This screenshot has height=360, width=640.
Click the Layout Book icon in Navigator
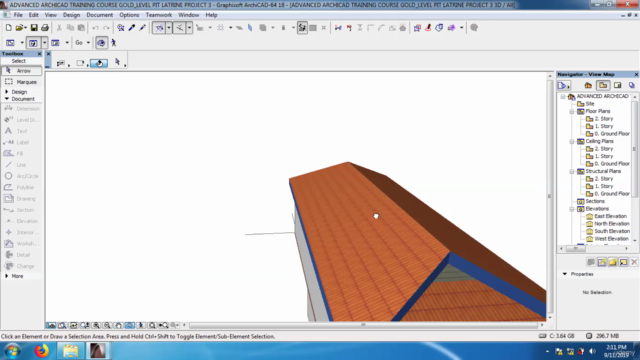(618, 85)
